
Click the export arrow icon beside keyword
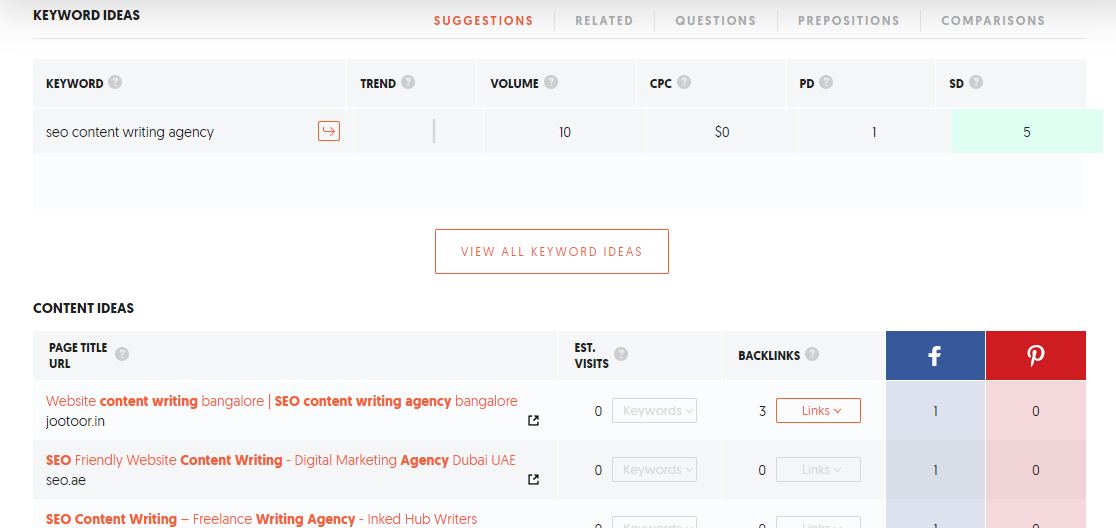[x=328, y=131]
